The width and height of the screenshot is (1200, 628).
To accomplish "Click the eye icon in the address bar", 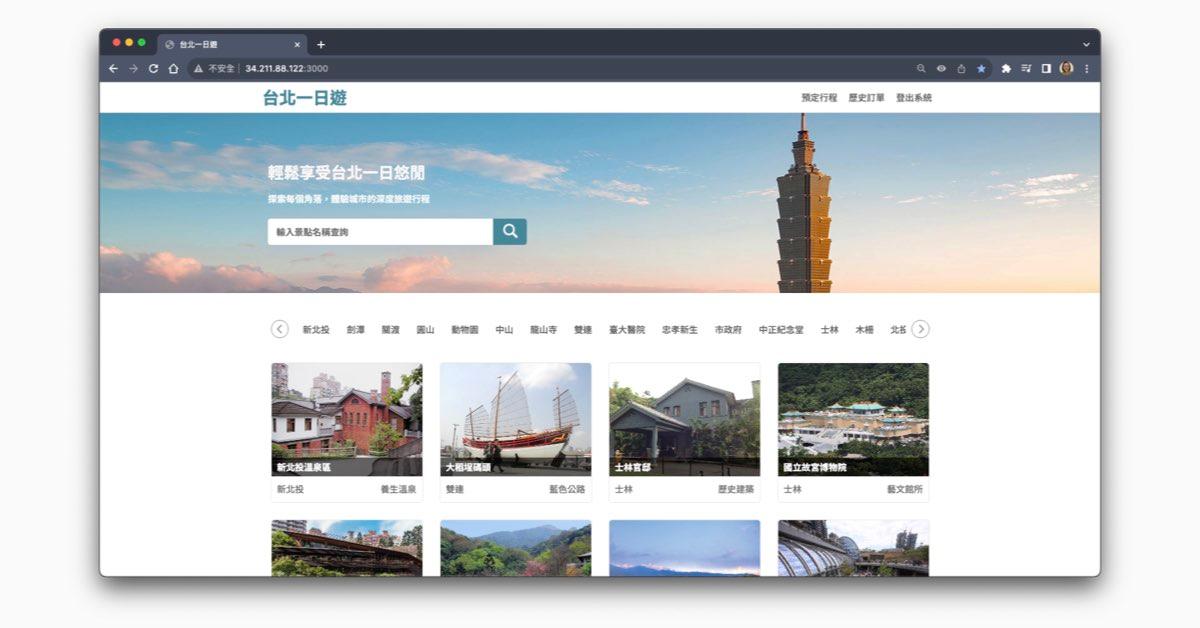I will click(941, 69).
